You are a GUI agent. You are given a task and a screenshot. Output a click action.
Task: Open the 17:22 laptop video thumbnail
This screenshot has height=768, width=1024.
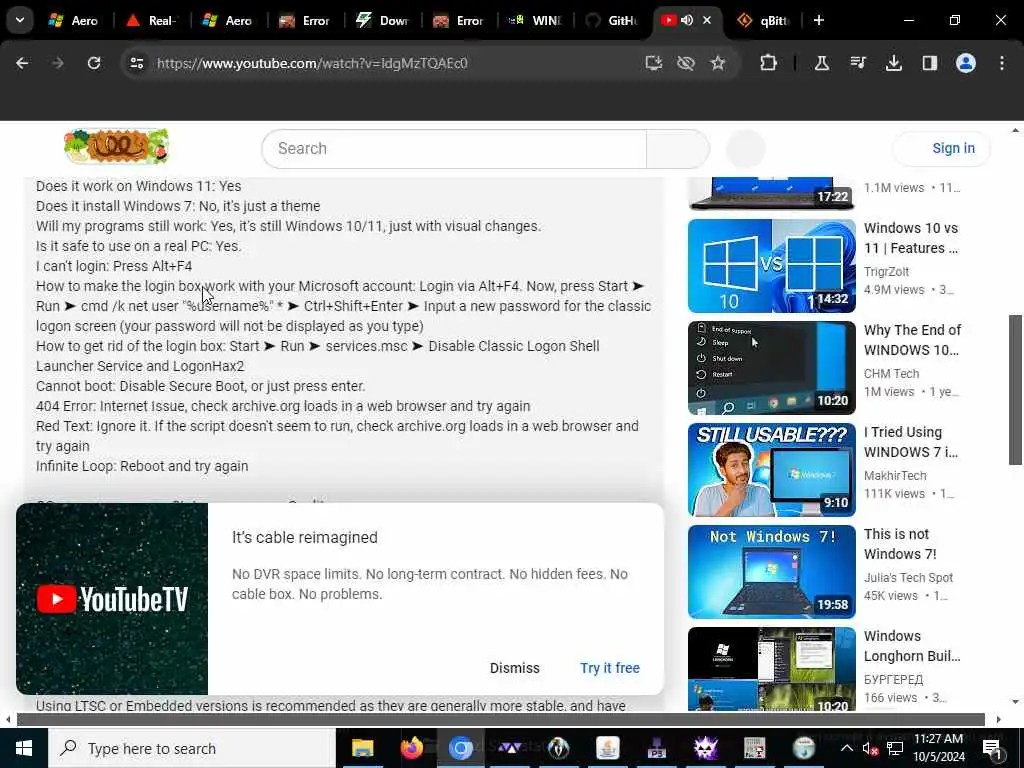click(771, 193)
